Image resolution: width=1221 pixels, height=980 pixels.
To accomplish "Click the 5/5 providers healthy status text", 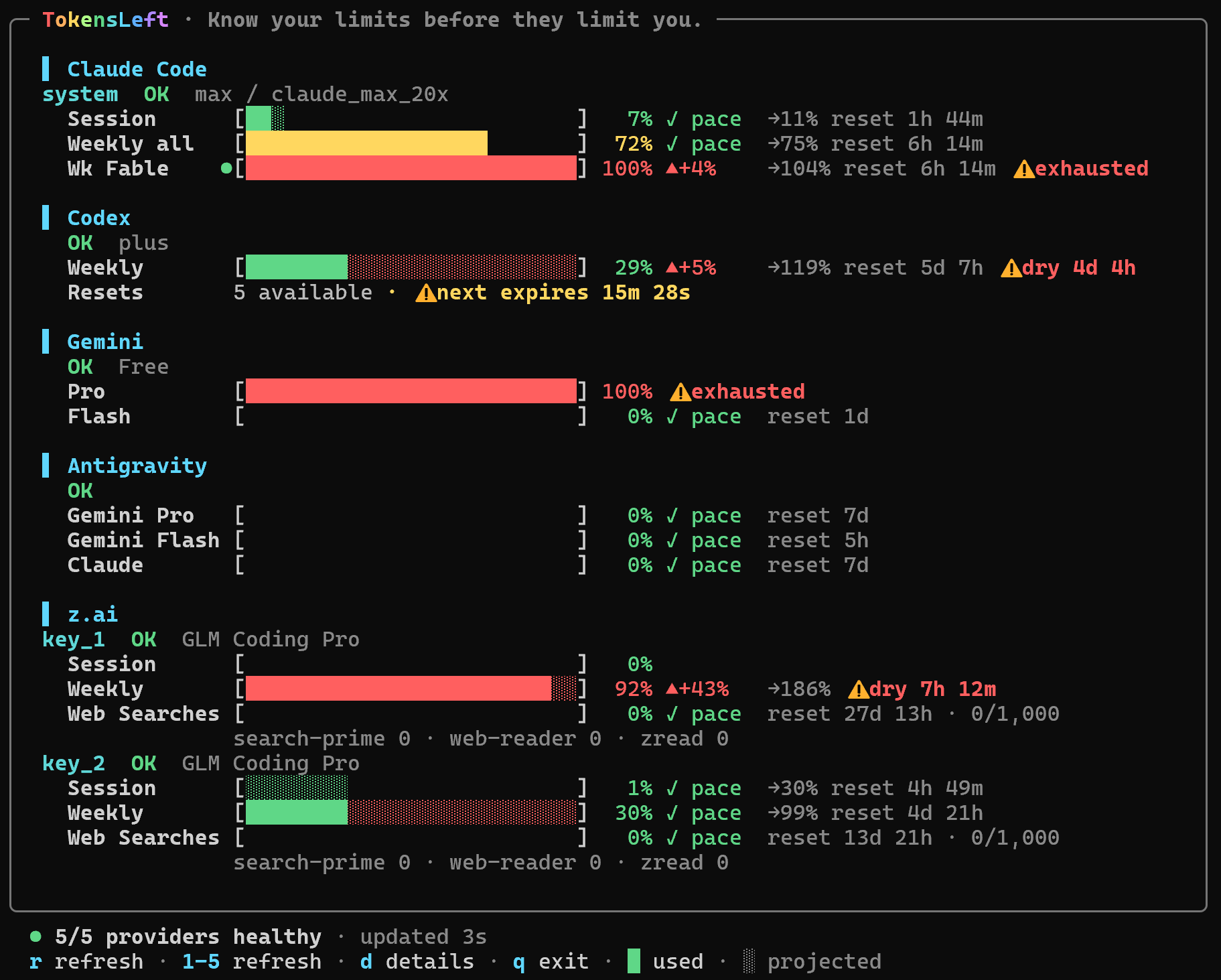I will point(188,937).
